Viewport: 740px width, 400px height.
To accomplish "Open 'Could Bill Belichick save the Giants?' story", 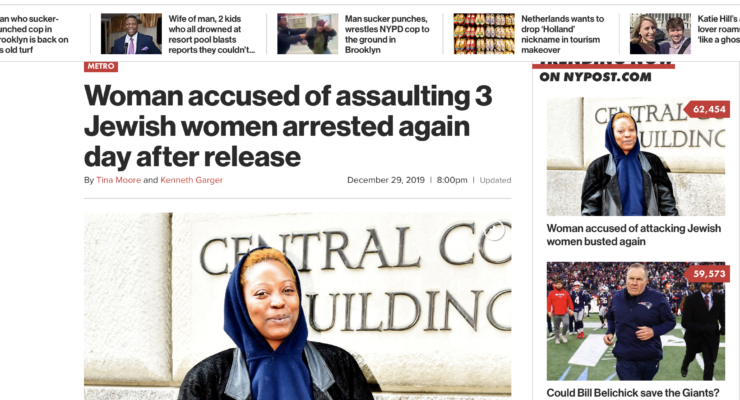I will coord(632,392).
